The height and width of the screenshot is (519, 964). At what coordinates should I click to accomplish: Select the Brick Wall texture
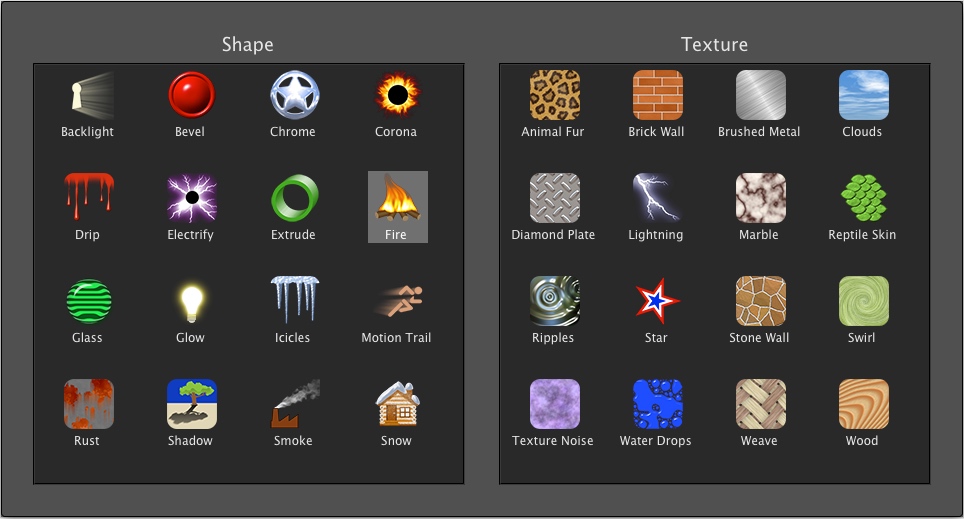click(x=657, y=95)
